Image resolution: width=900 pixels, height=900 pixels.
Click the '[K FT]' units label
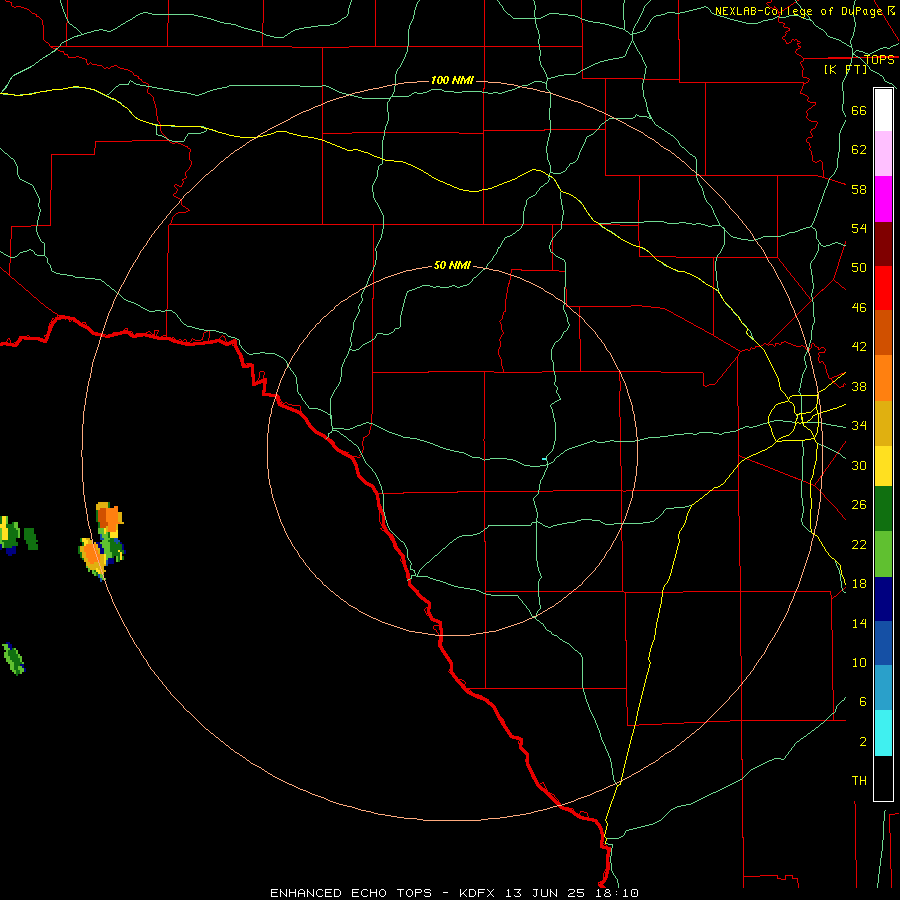[x=845, y=69]
